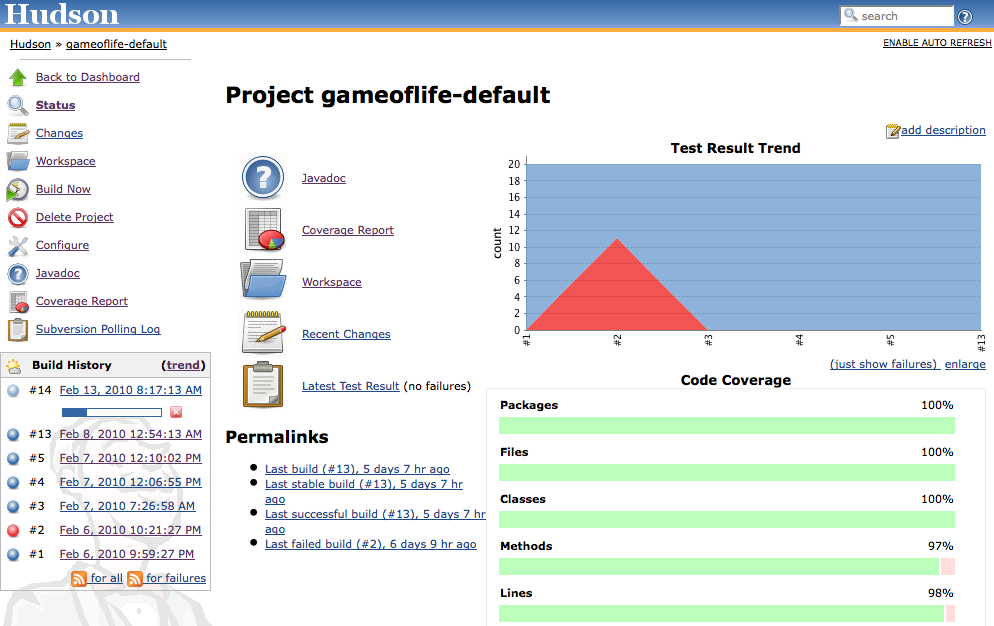The height and width of the screenshot is (626, 994).
Task: Click the Hudson breadcrumb link
Action: tap(30, 44)
